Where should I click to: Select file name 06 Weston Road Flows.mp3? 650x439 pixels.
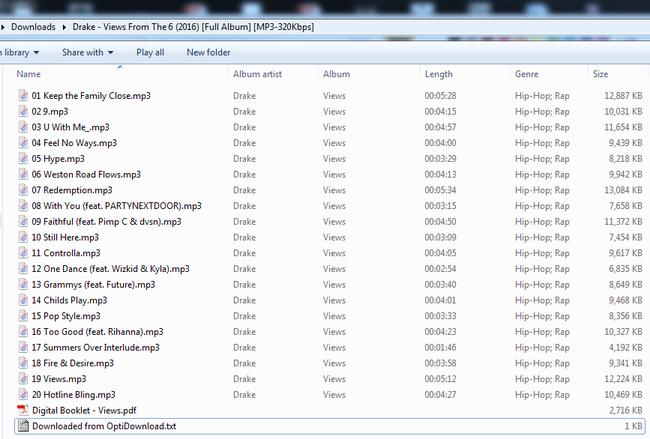point(86,175)
